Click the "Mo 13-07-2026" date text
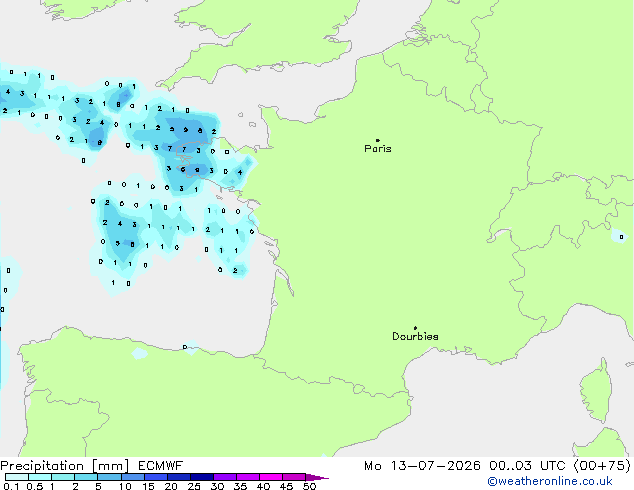 coord(422,466)
